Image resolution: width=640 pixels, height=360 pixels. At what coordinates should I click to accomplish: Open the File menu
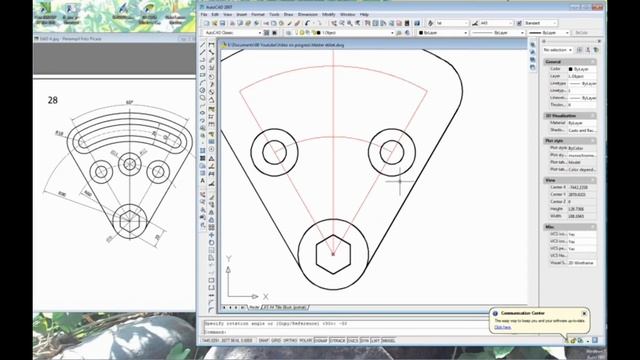point(204,14)
